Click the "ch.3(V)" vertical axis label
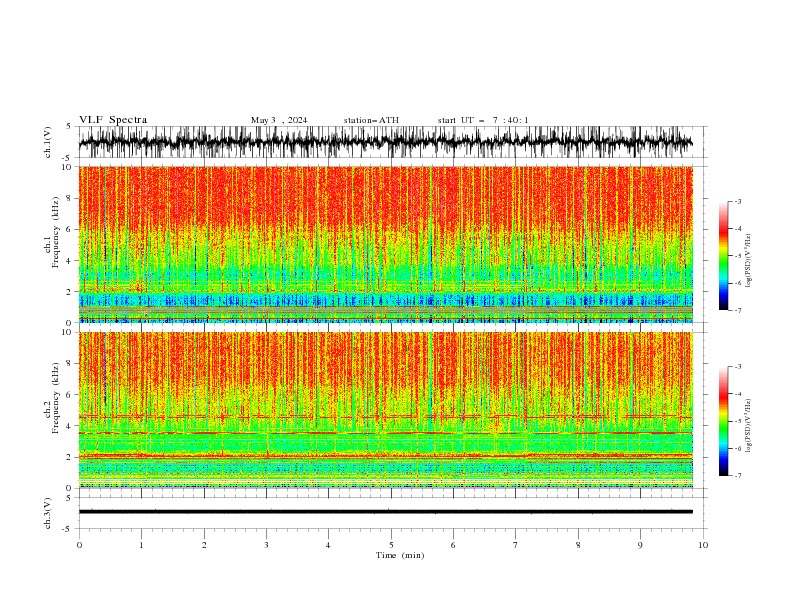 48,513
